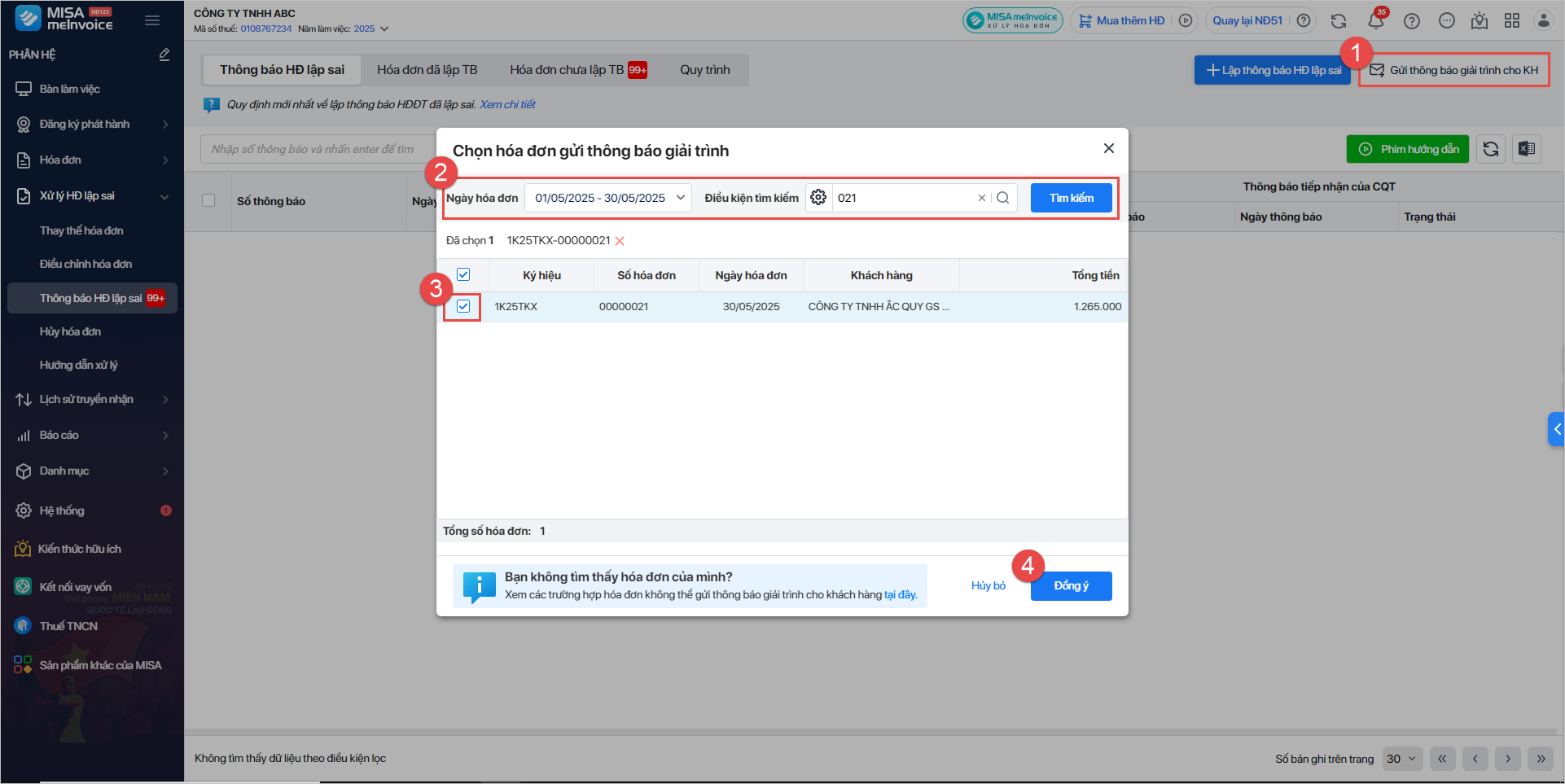The image size is (1565, 784).
Task: Open the apps grid icon
Action: pyautogui.click(x=1512, y=21)
